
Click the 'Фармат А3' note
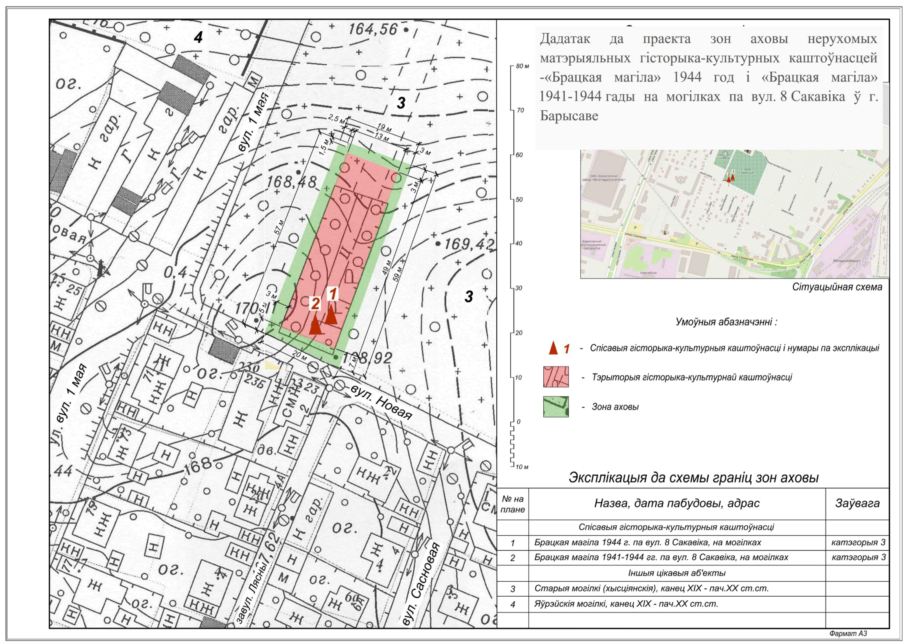click(847, 634)
